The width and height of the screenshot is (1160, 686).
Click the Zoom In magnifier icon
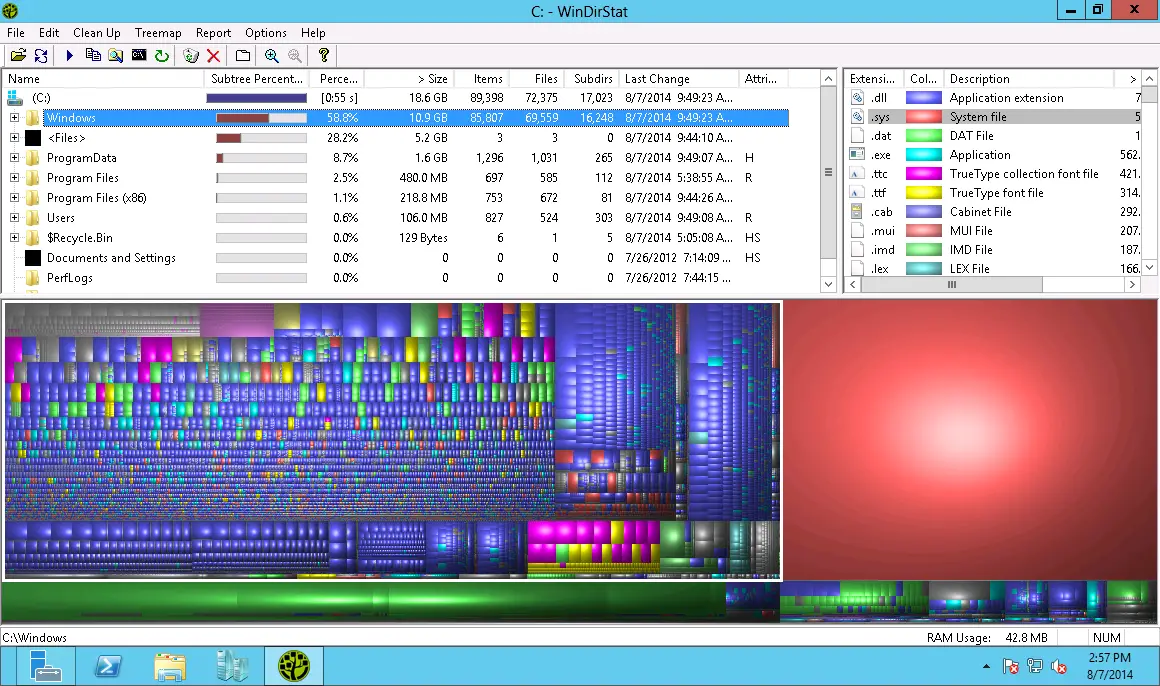tap(272, 56)
